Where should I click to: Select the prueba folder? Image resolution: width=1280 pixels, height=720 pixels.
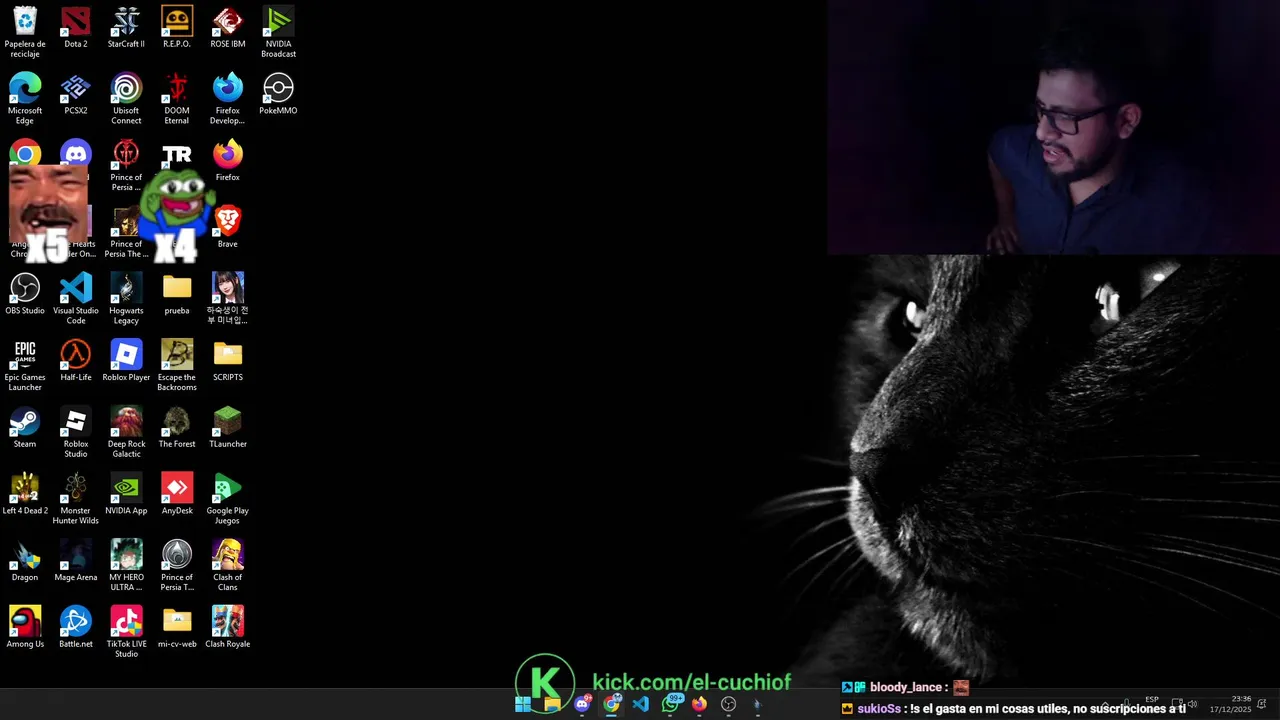click(x=177, y=294)
